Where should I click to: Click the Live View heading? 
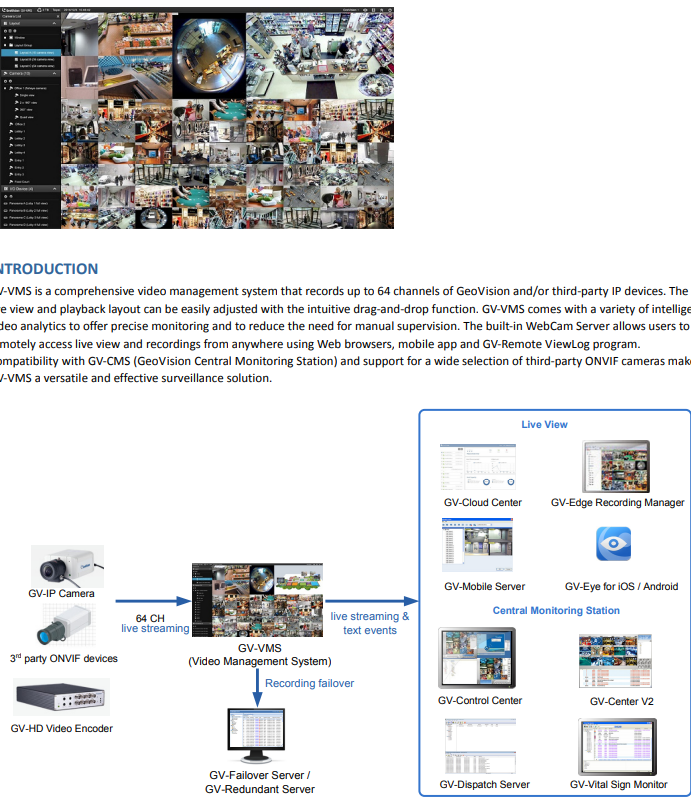[544, 424]
